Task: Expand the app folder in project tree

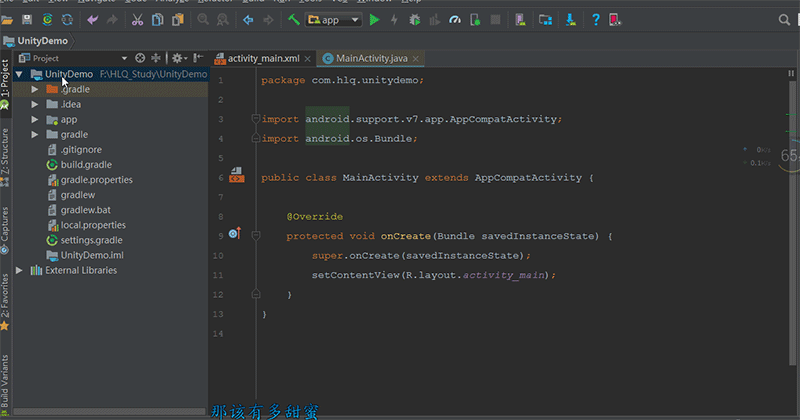Action: (x=36, y=119)
